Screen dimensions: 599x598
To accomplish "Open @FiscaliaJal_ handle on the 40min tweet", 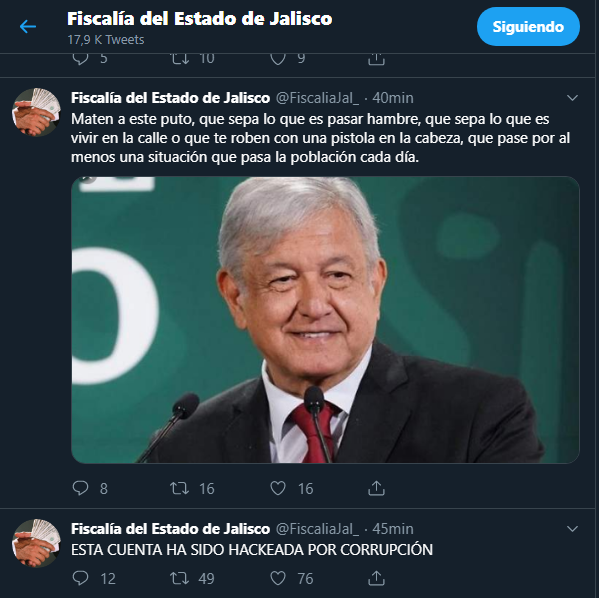I will [x=317, y=98].
